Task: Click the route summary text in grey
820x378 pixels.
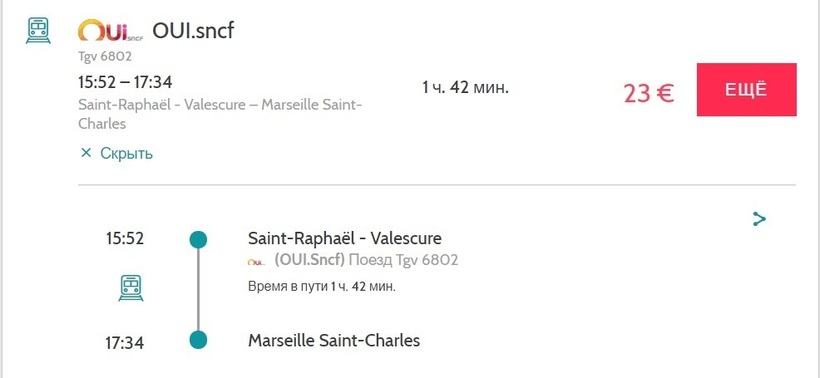Action: click(220, 114)
